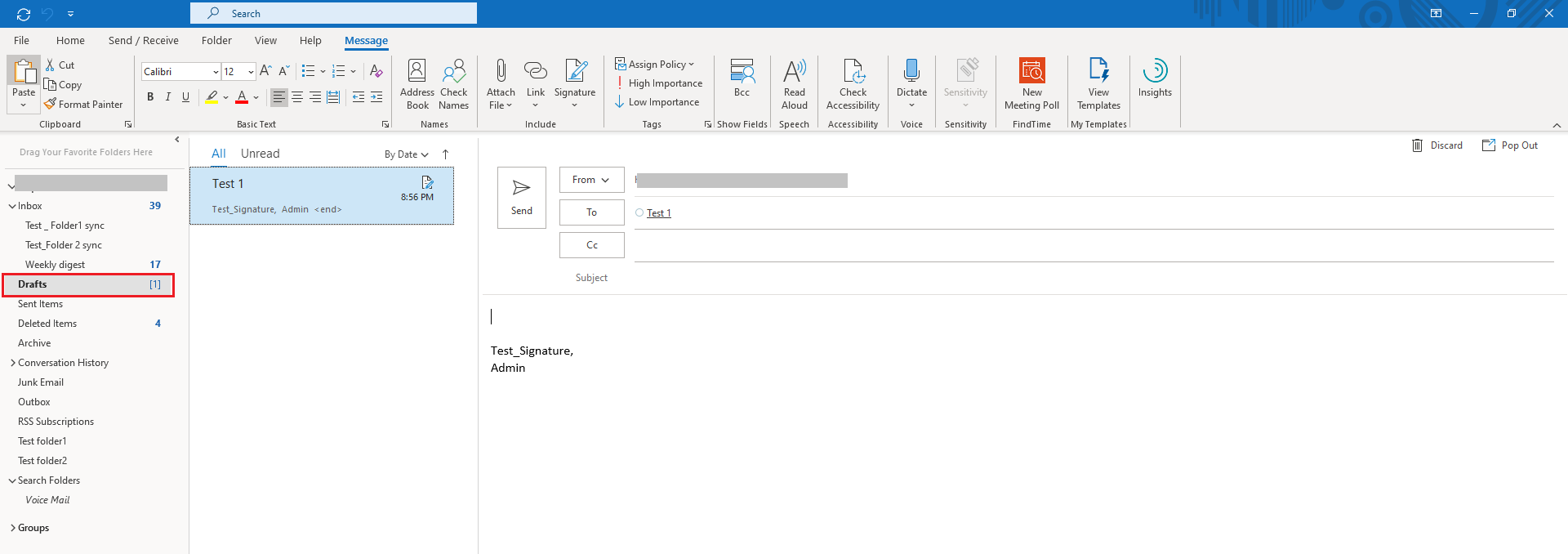Expand the Groups section

12,528
